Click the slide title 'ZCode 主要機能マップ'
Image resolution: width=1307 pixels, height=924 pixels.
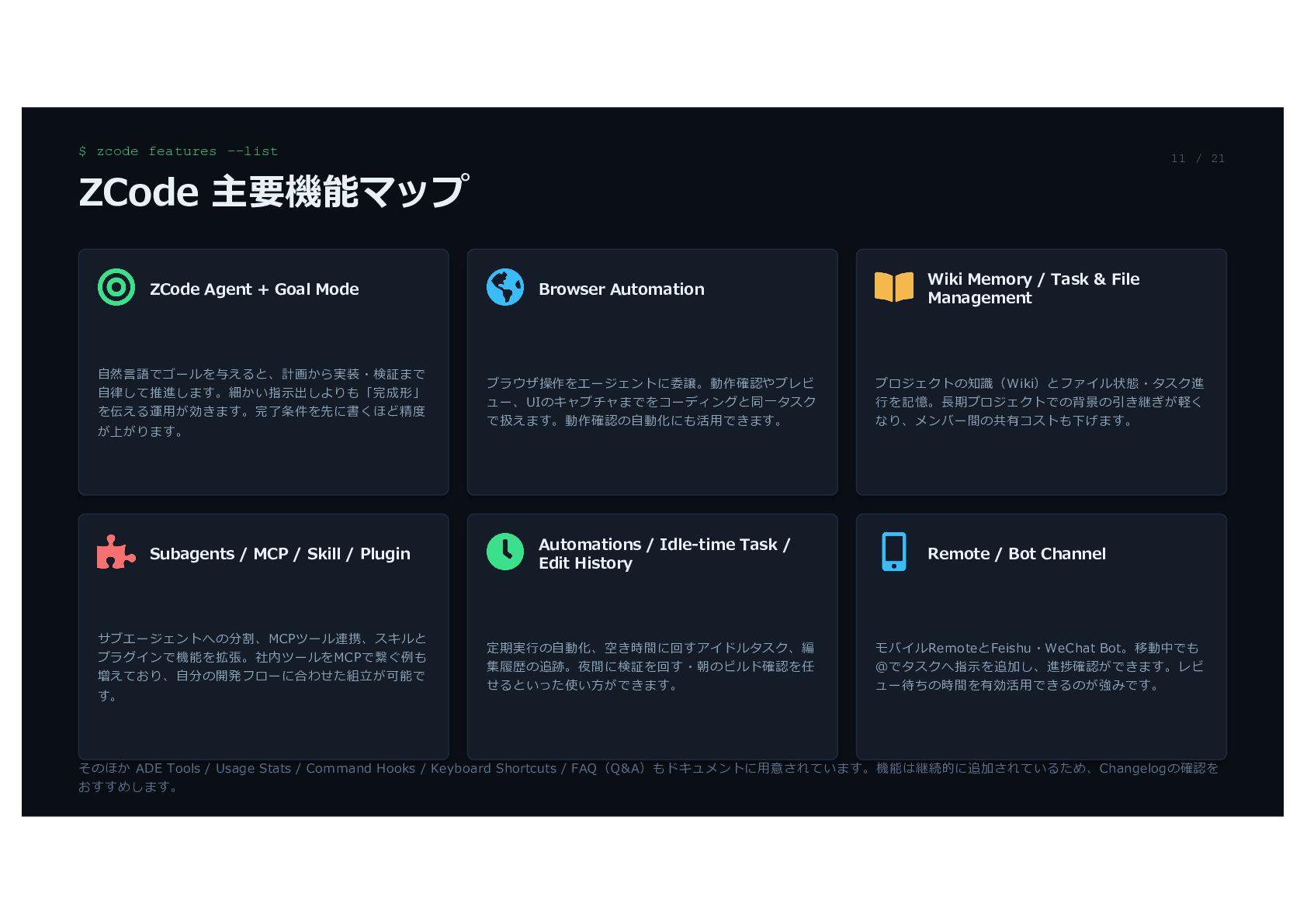tap(274, 192)
